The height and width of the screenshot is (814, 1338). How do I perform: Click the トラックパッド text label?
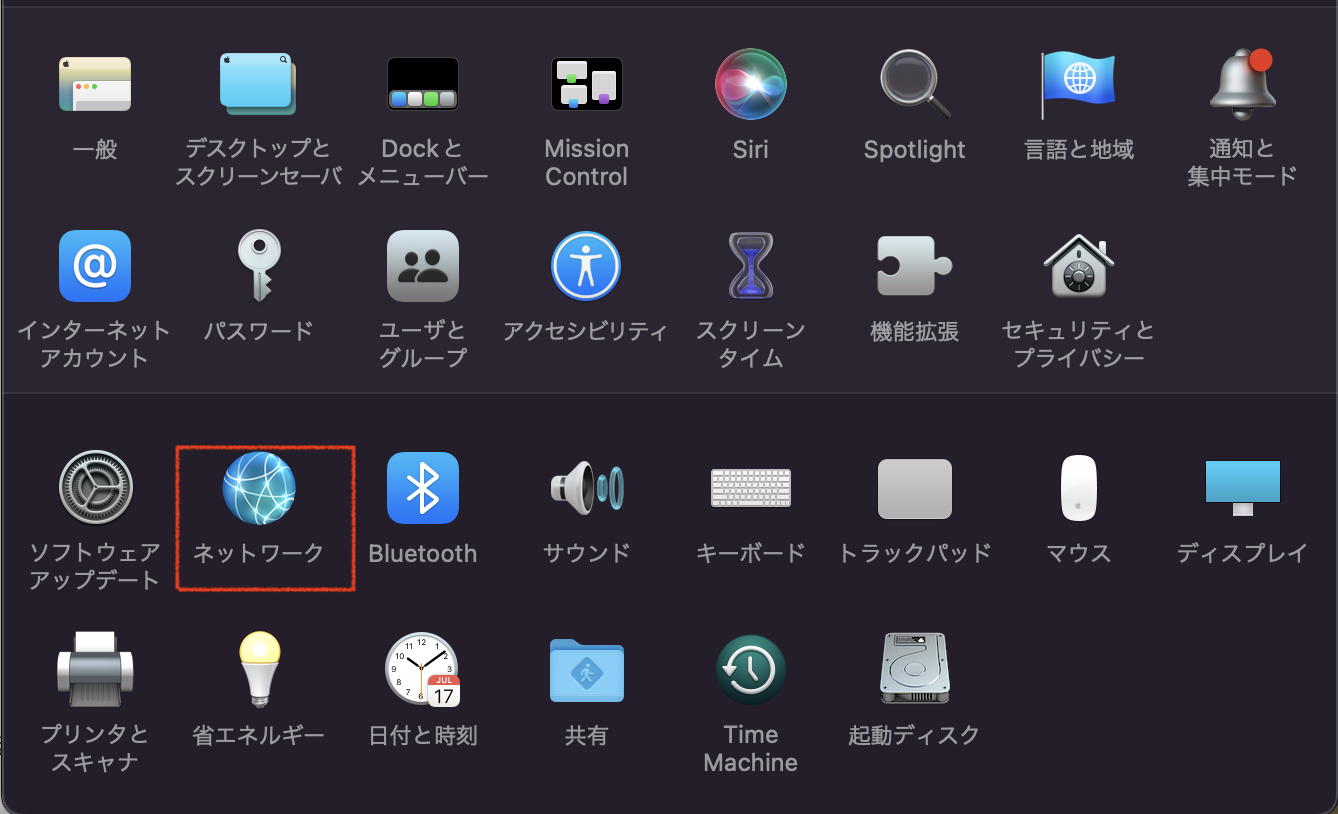coord(915,553)
